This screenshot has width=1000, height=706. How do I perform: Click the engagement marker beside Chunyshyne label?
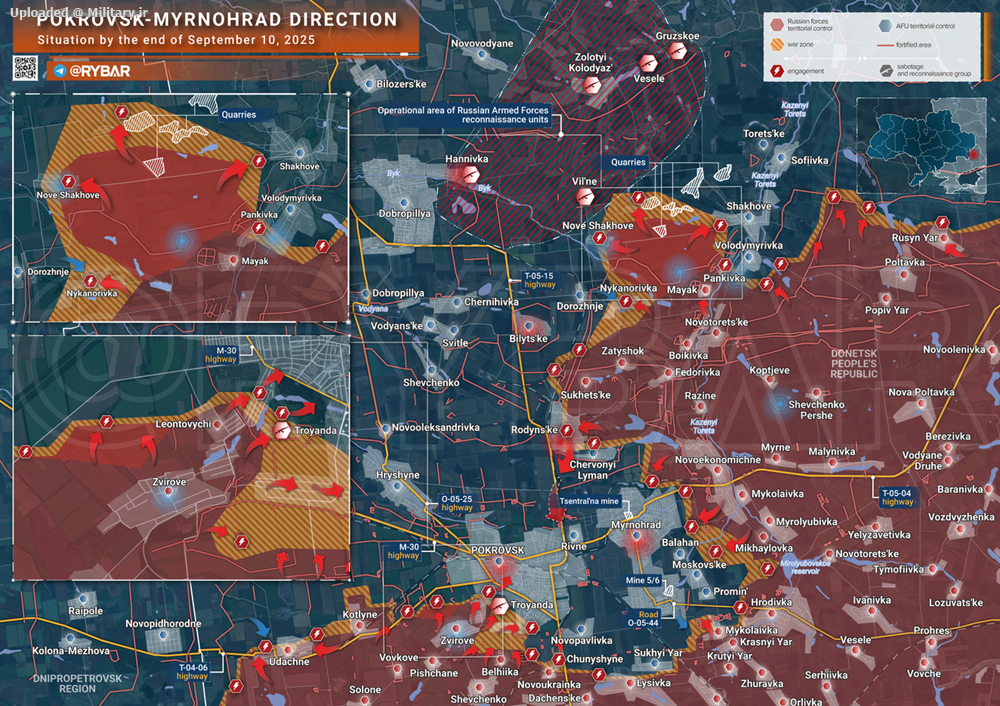coord(559,659)
